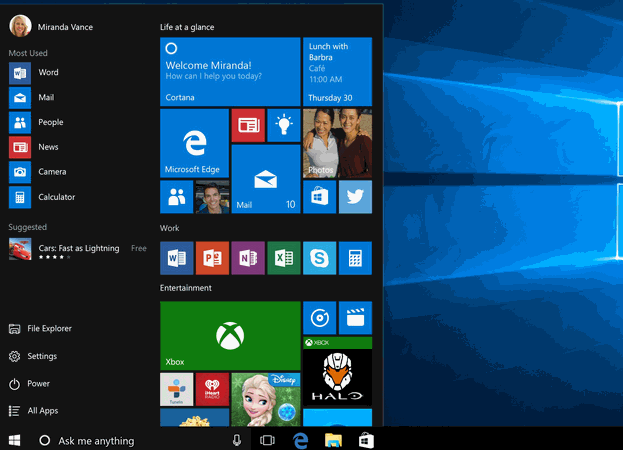The image size is (623, 450).
Task: Launch OneNote tile in Work group
Action: click(x=248, y=258)
